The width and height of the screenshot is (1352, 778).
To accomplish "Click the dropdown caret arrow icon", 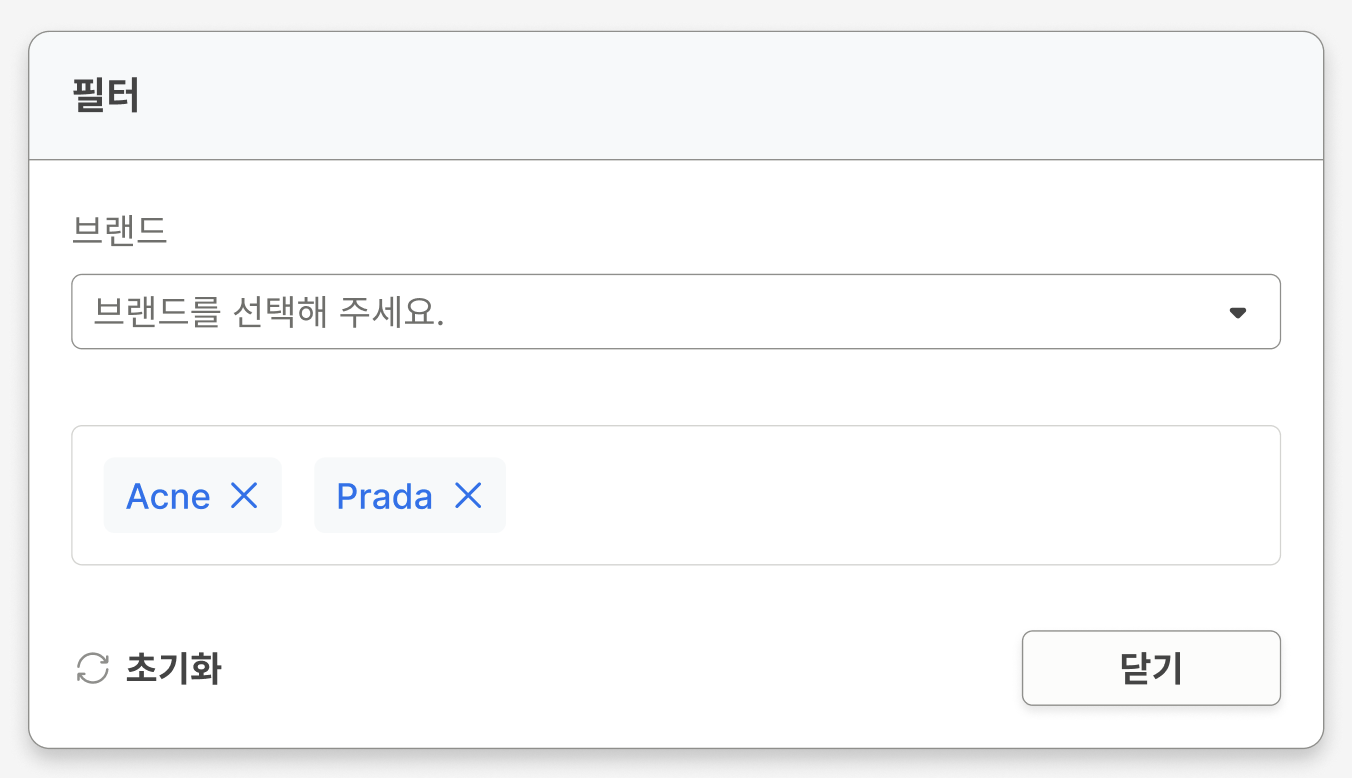I will point(1237,313).
